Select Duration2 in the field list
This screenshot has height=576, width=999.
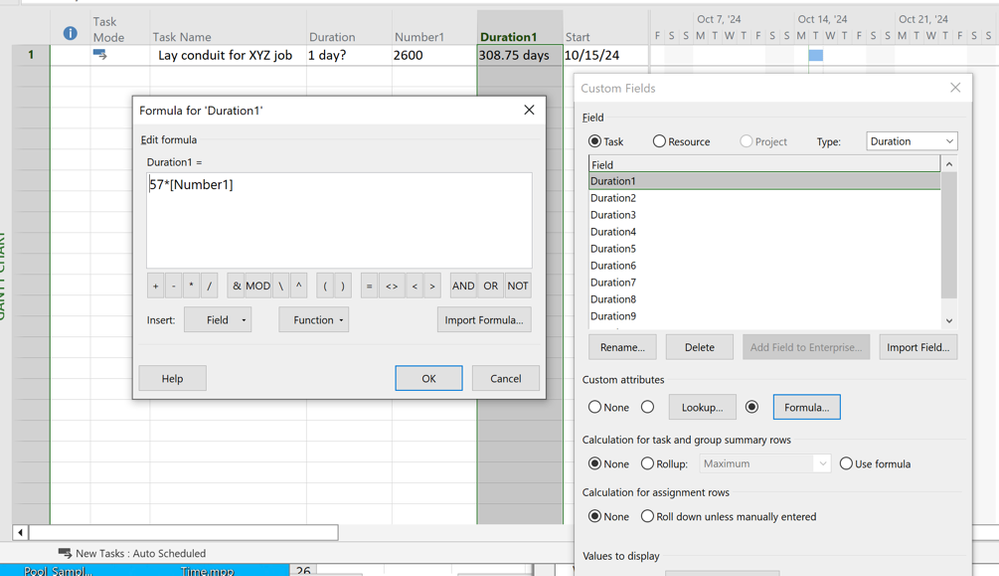pos(764,198)
